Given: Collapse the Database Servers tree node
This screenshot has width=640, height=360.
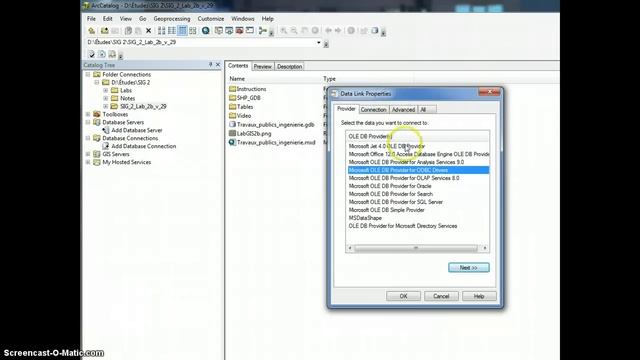Looking at the screenshot, I should 88,122.
